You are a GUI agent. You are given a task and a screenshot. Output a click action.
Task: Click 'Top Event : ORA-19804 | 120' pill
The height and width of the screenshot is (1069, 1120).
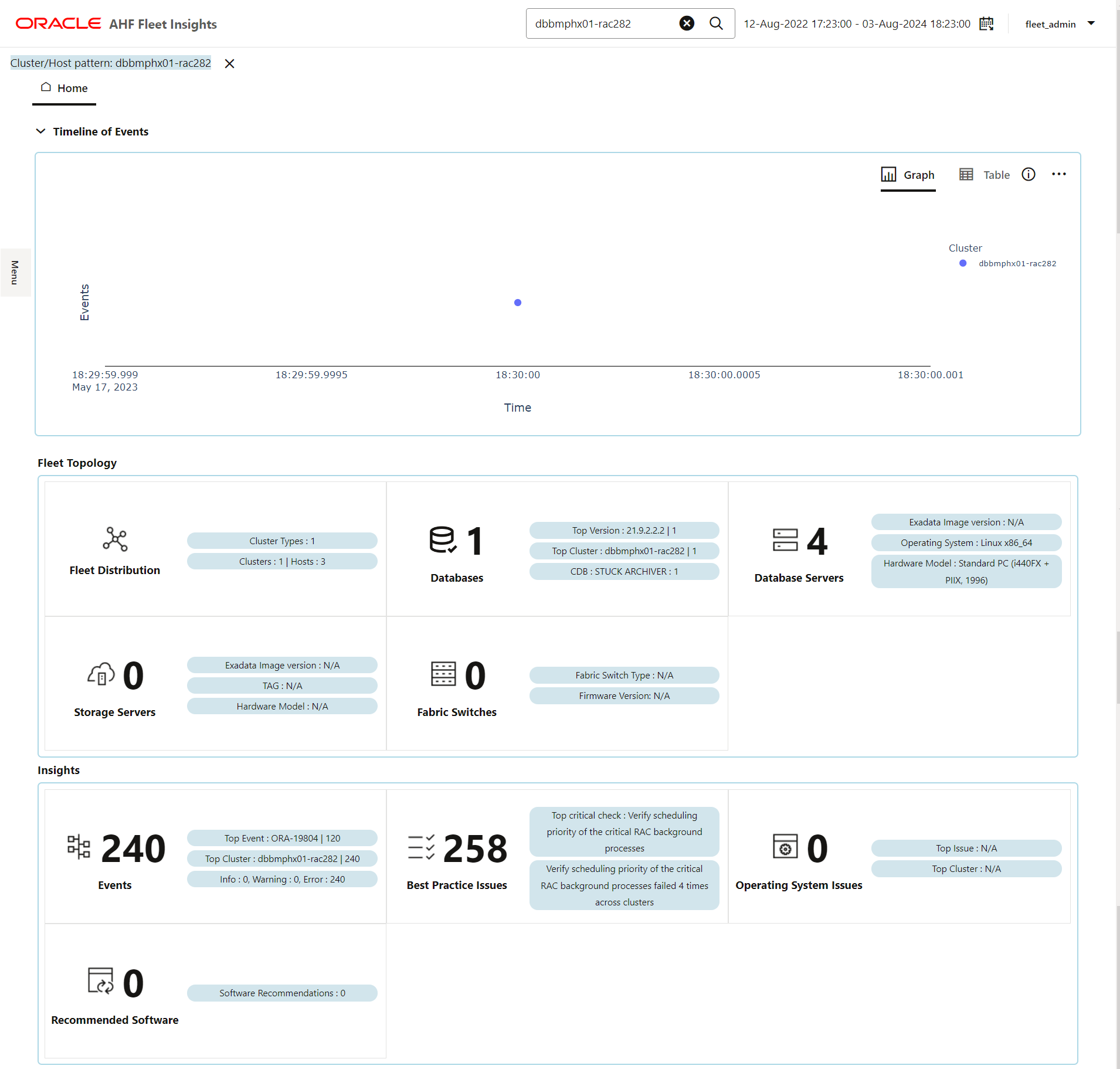pyautogui.click(x=282, y=838)
